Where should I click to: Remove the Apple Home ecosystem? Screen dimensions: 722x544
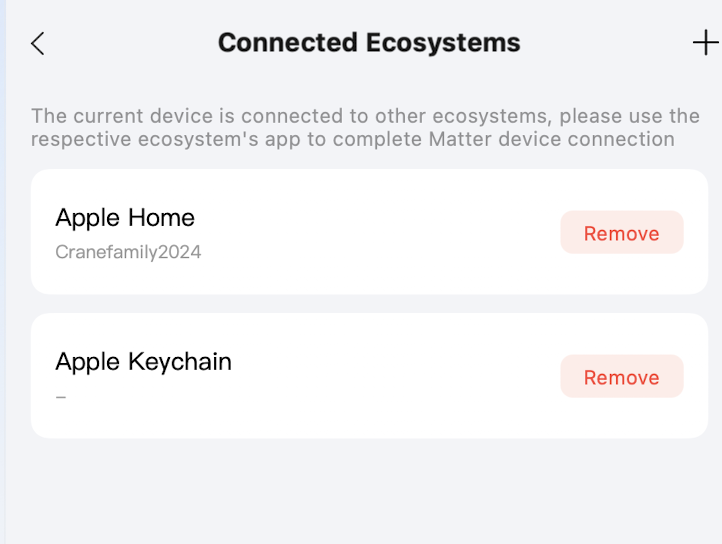[621, 233]
